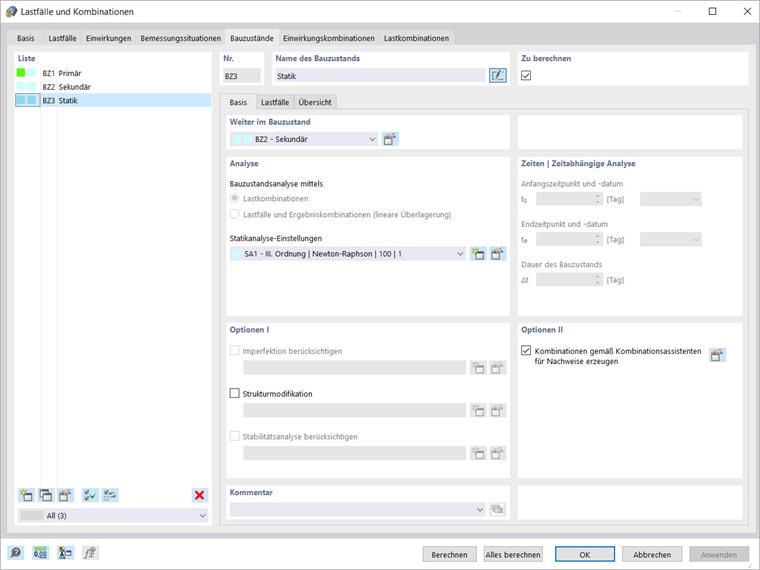
Task: Click the Alles berechnen button
Action: point(513,554)
